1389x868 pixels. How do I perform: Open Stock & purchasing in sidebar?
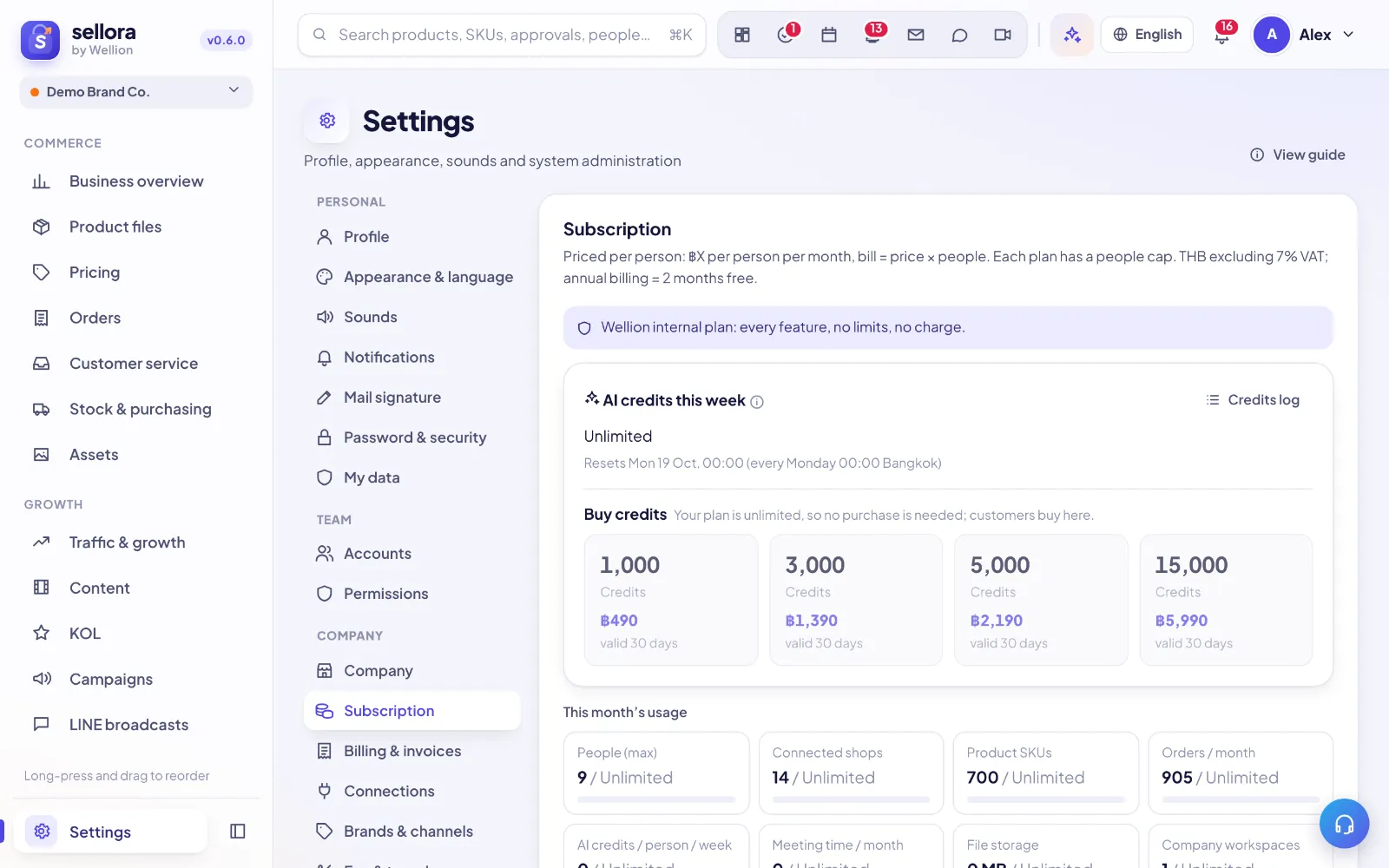coord(136,409)
